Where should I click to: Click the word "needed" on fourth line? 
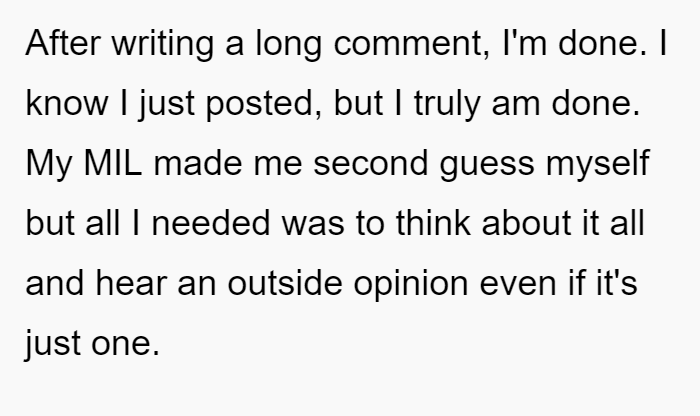pyautogui.click(x=211, y=223)
